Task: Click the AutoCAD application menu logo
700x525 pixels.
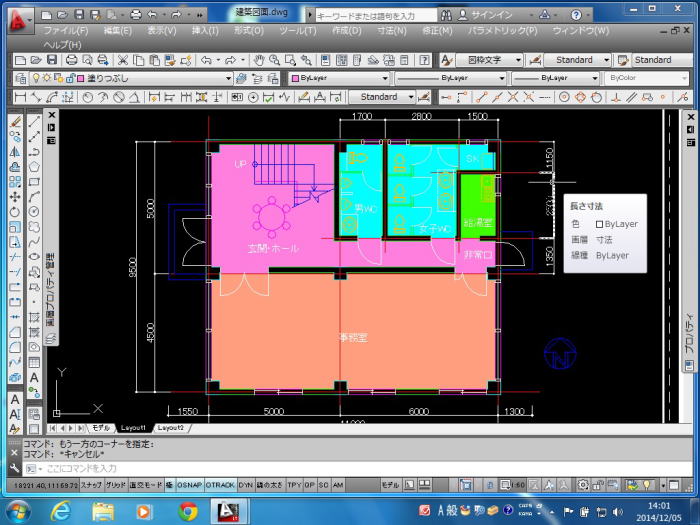Action: tap(19, 21)
